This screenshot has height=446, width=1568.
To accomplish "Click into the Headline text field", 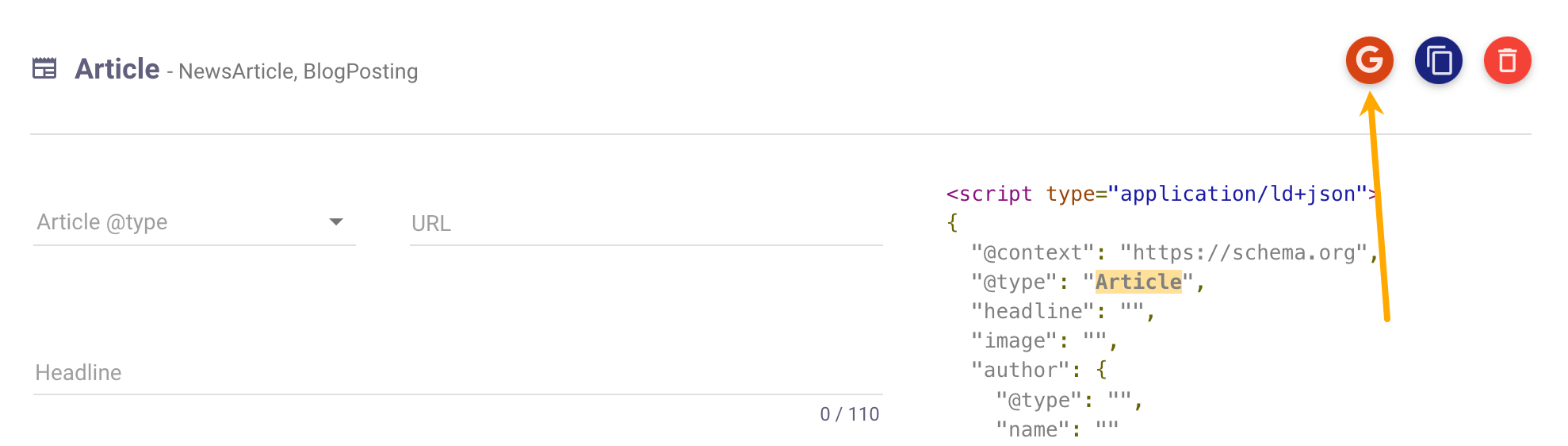I will [457, 373].
